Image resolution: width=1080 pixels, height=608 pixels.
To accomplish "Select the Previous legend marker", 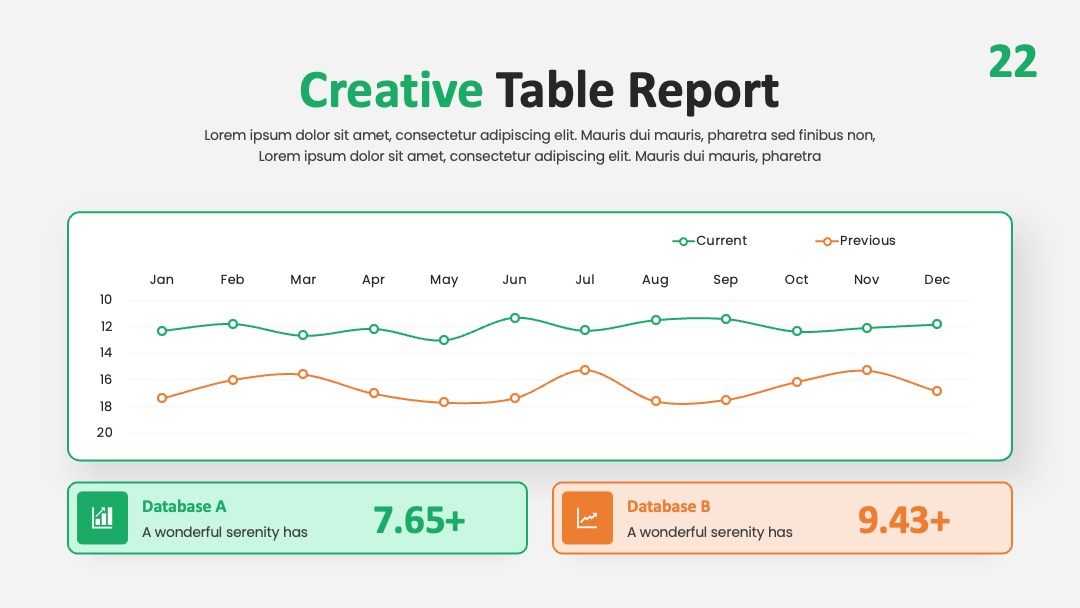I will tap(827, 241).
